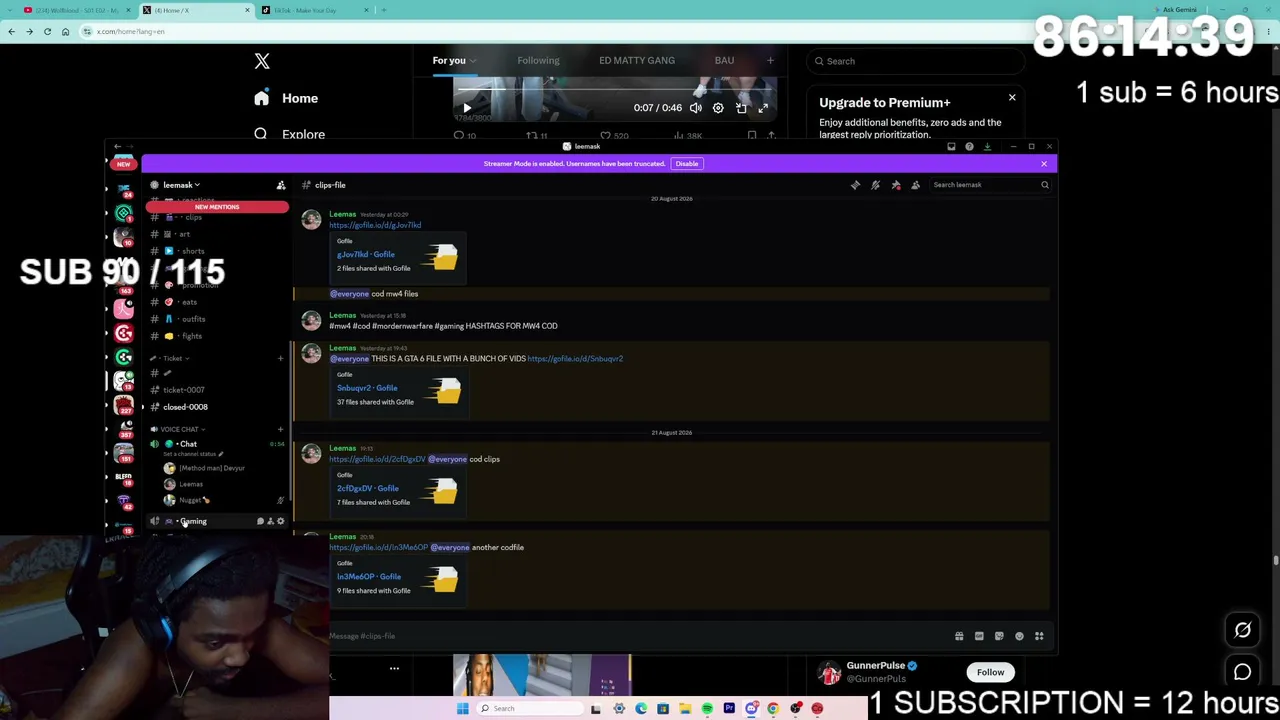Click the Search leemask field
This screenshot has height=720, width=1280.
tap(990, 185)
